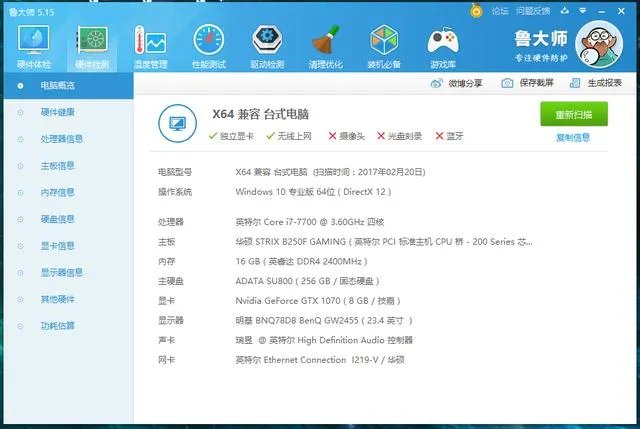Screen dimensions: 640x429
Task: Click the STRIX B250F GAMING motherboard value
Action: tap(384, 242)
